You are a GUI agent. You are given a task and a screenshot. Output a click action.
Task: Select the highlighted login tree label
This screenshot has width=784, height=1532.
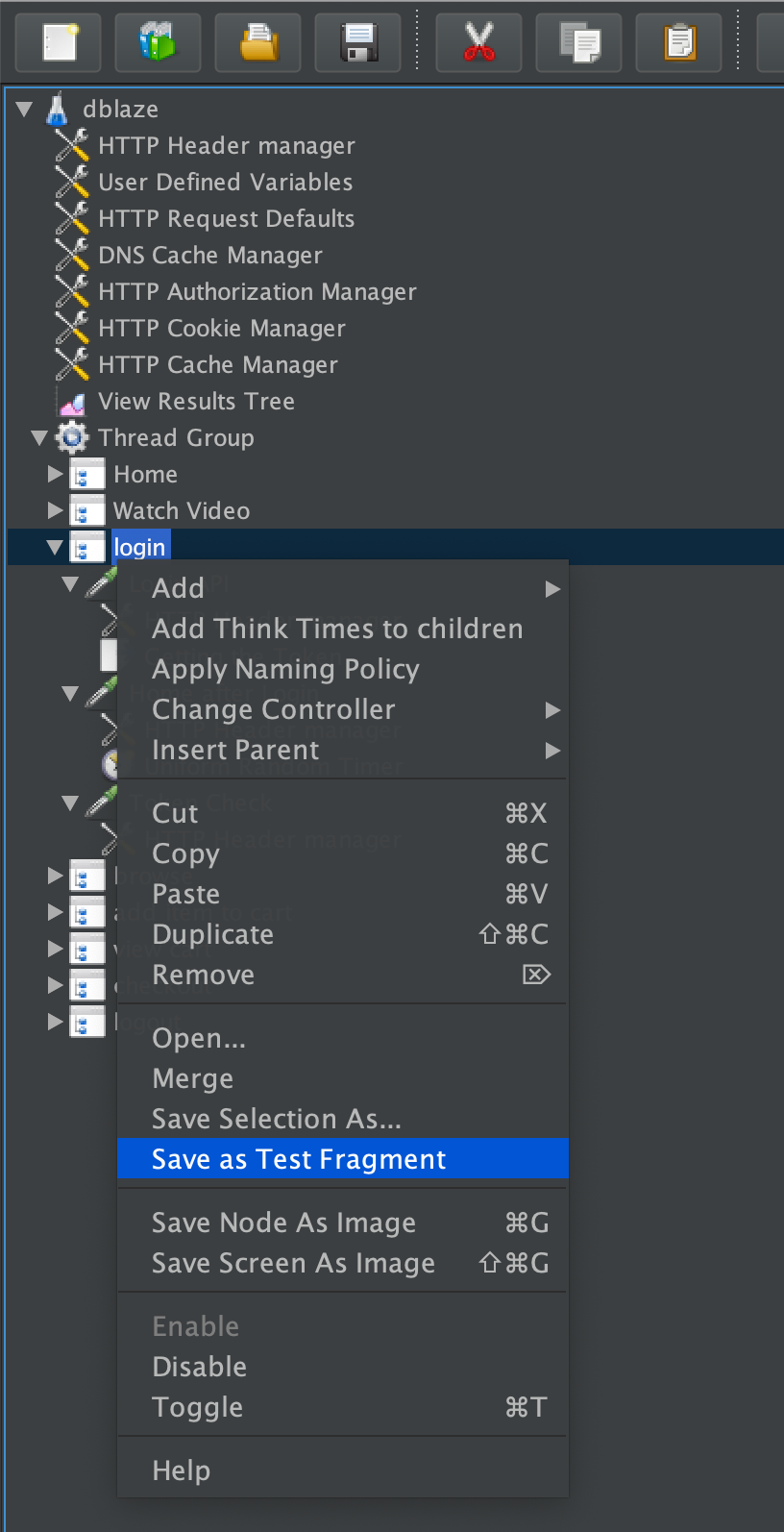tap(140, 548)
